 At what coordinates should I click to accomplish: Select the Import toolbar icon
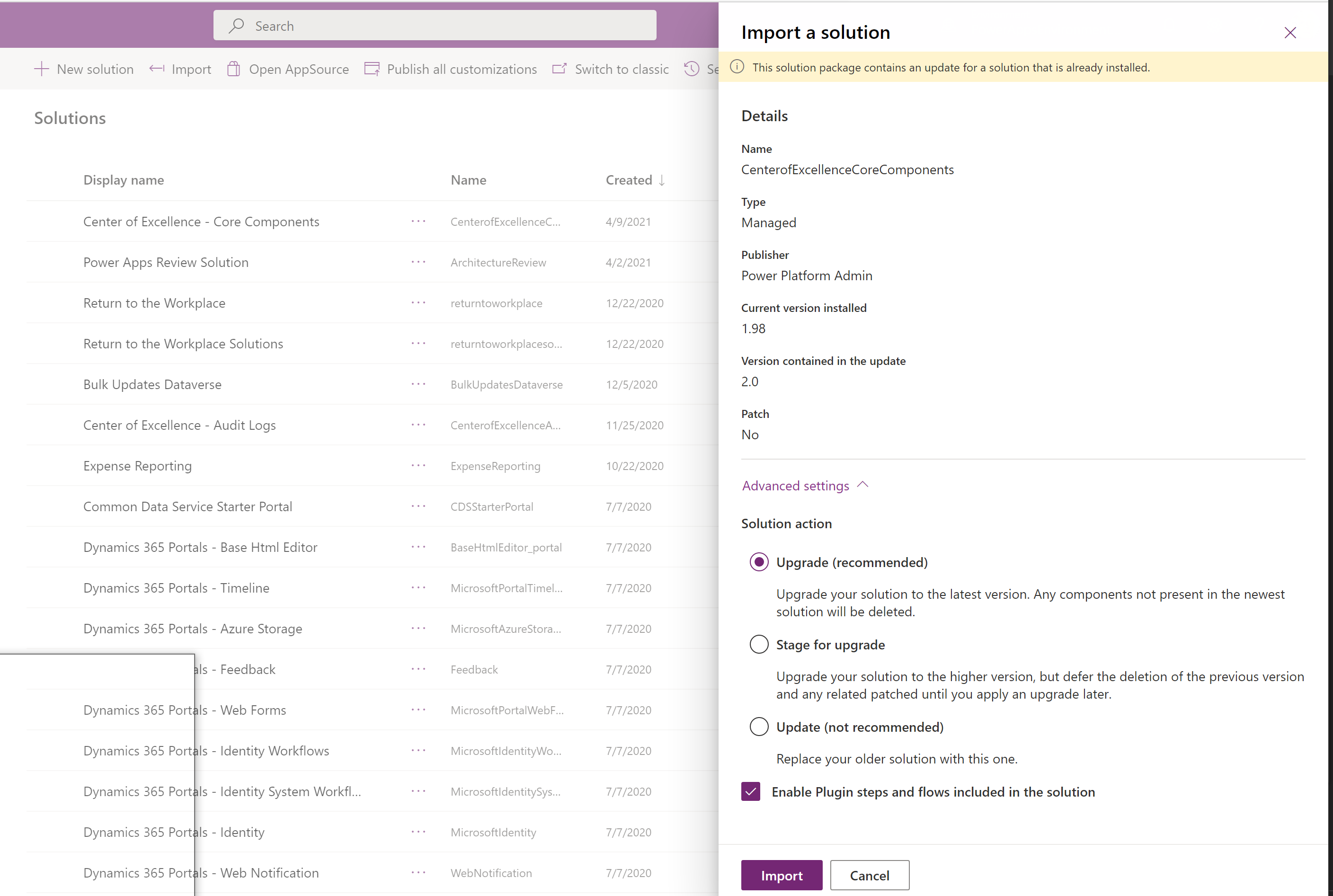(157, 69)
